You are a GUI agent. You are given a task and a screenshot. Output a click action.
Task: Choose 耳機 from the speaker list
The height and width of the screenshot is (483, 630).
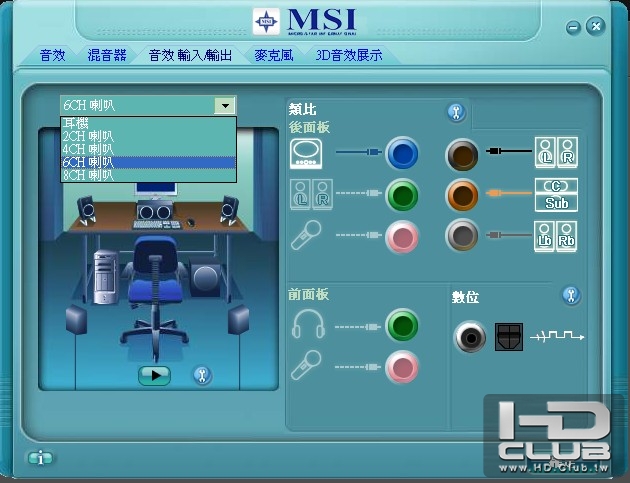[148, 123]
